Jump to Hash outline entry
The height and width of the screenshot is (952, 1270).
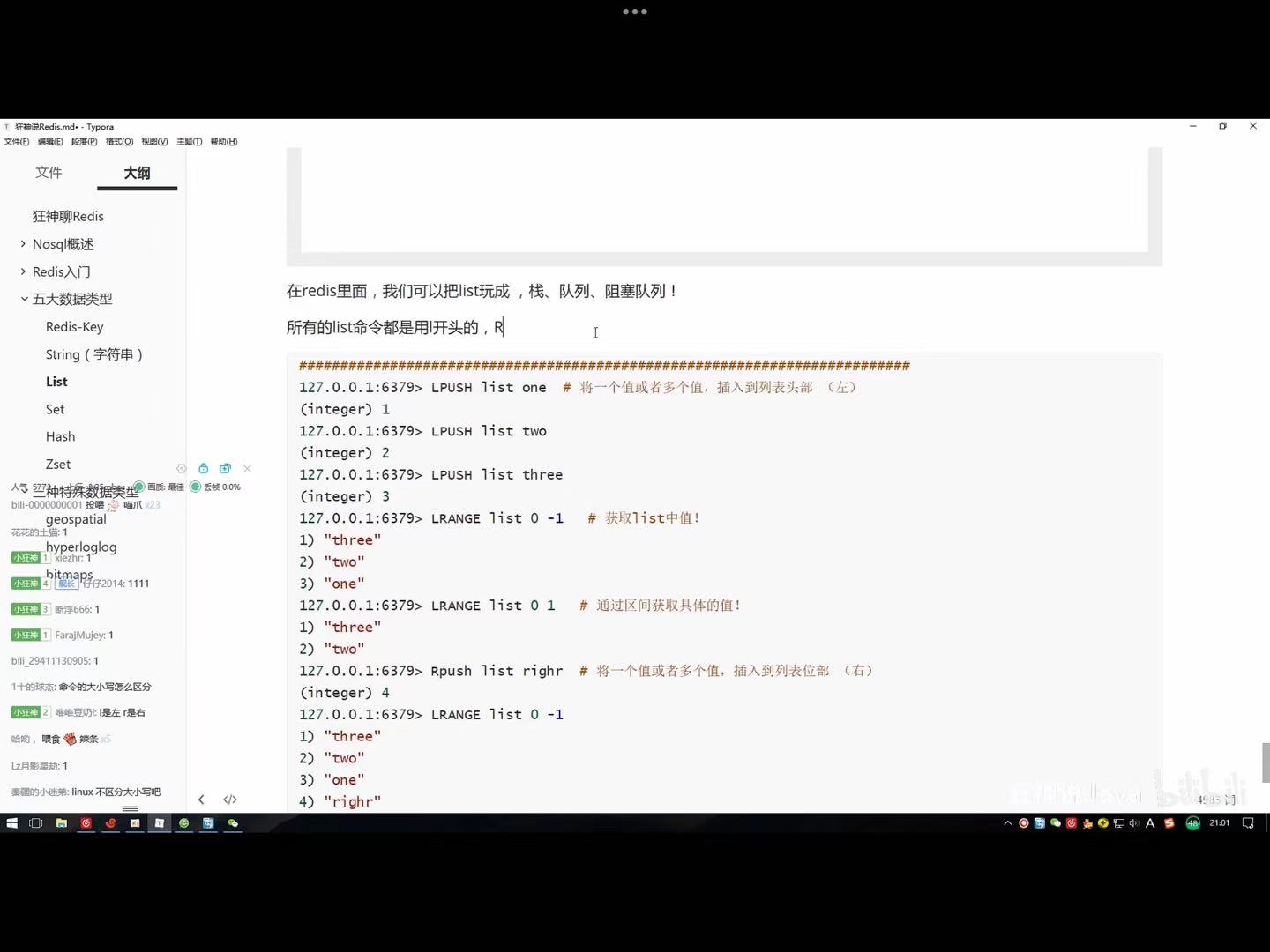pyautogui.click(x=60, y=437)
